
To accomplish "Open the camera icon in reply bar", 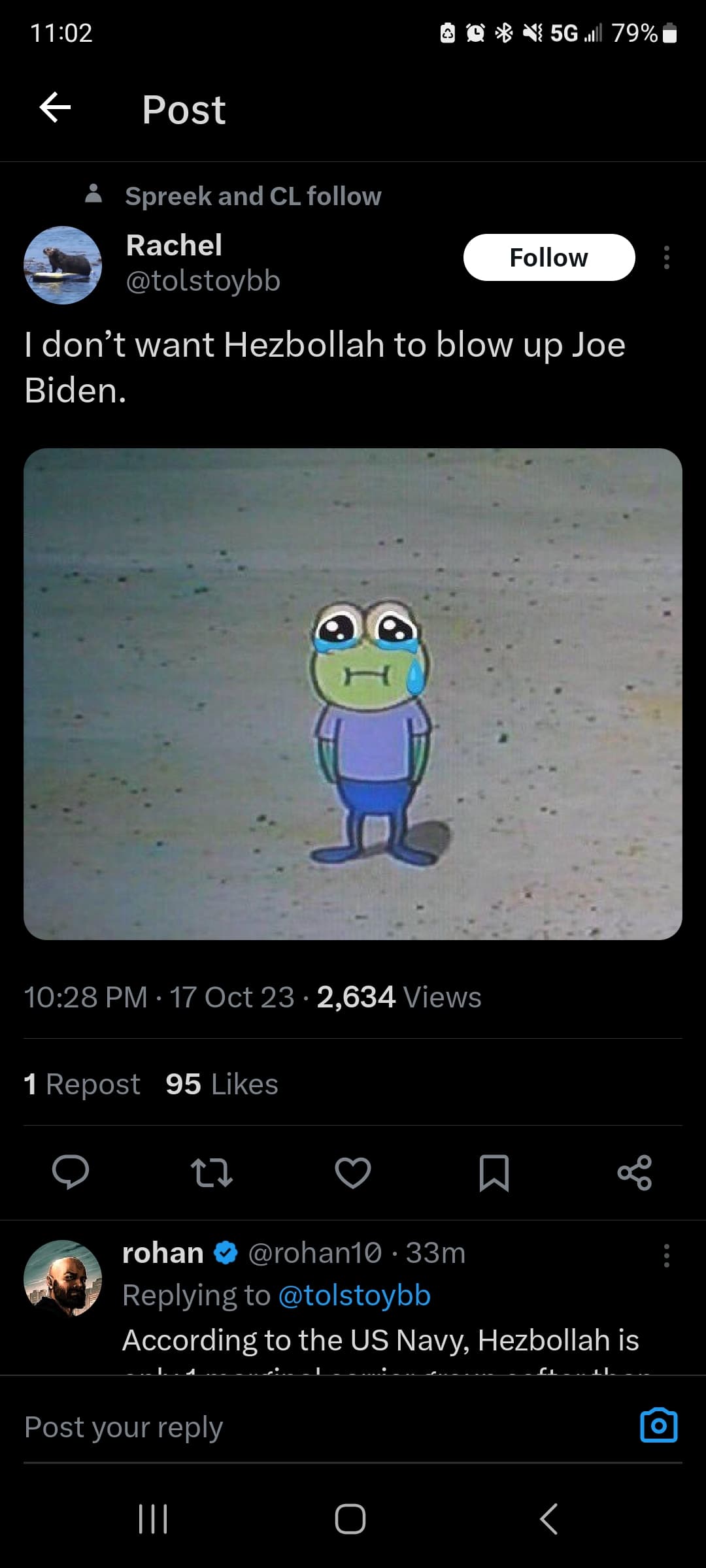I will coord(659,1425).
